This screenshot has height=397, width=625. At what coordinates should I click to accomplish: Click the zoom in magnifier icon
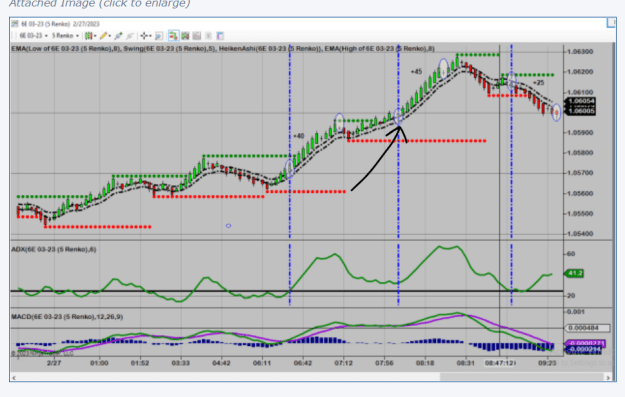pos(118,36)
